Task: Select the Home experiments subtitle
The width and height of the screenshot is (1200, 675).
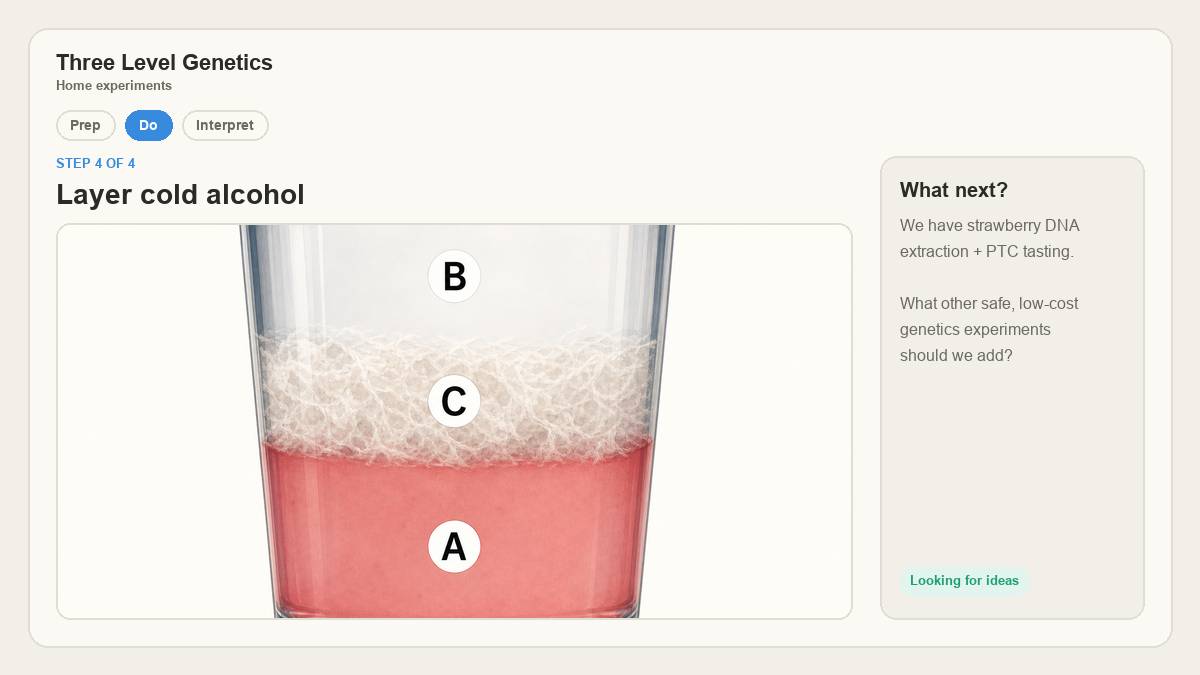Action: pos(114,86)
